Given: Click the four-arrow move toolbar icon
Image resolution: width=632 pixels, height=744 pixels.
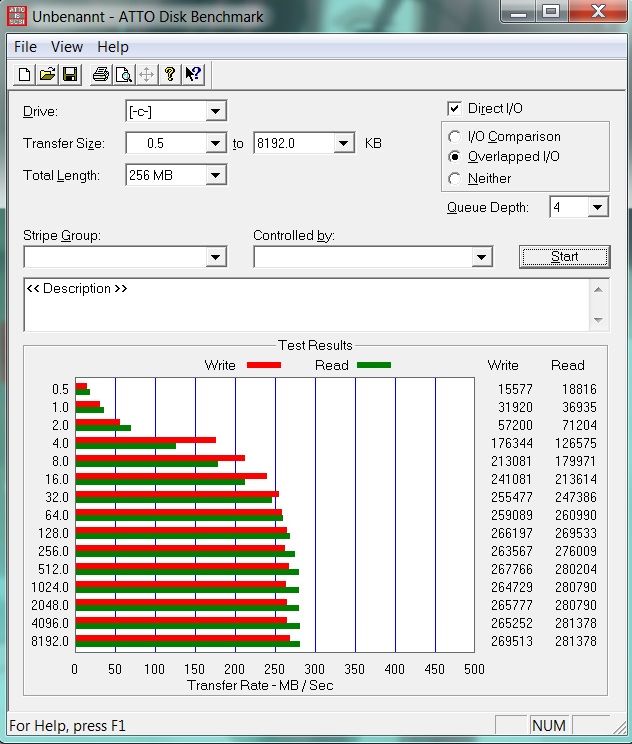Looking at the screenshot, I should pyautogui.click(x=147, y=74).
